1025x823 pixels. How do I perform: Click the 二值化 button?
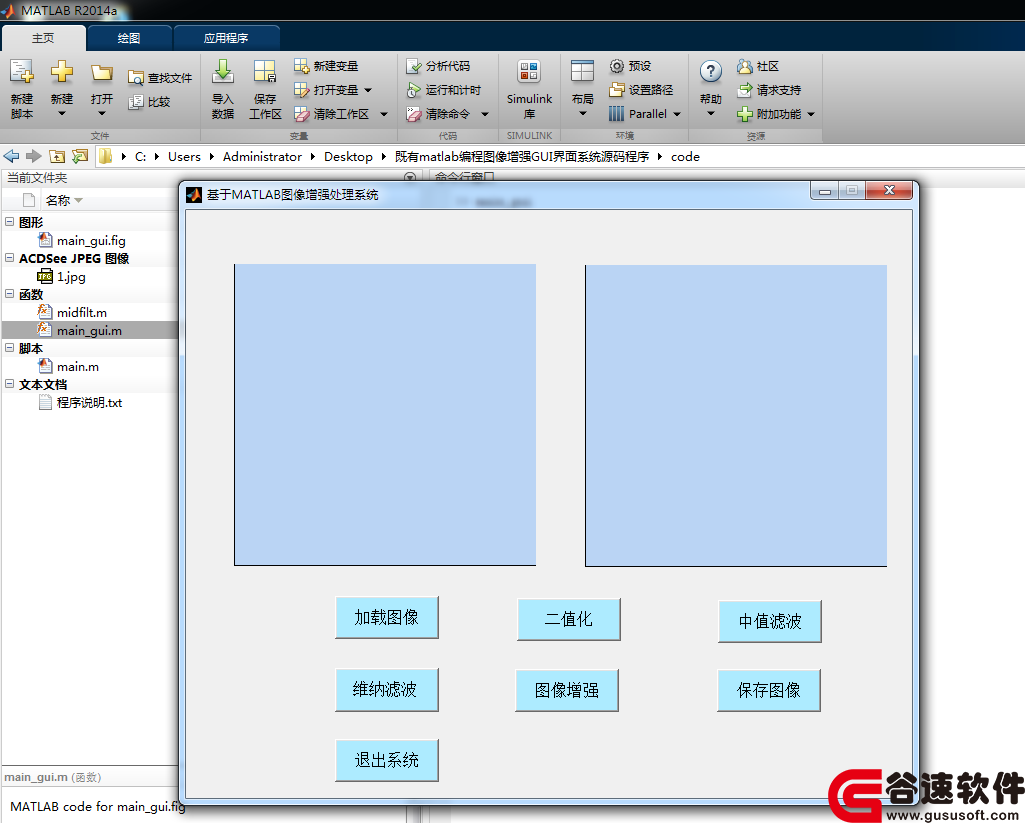click(x=569, y=619)
